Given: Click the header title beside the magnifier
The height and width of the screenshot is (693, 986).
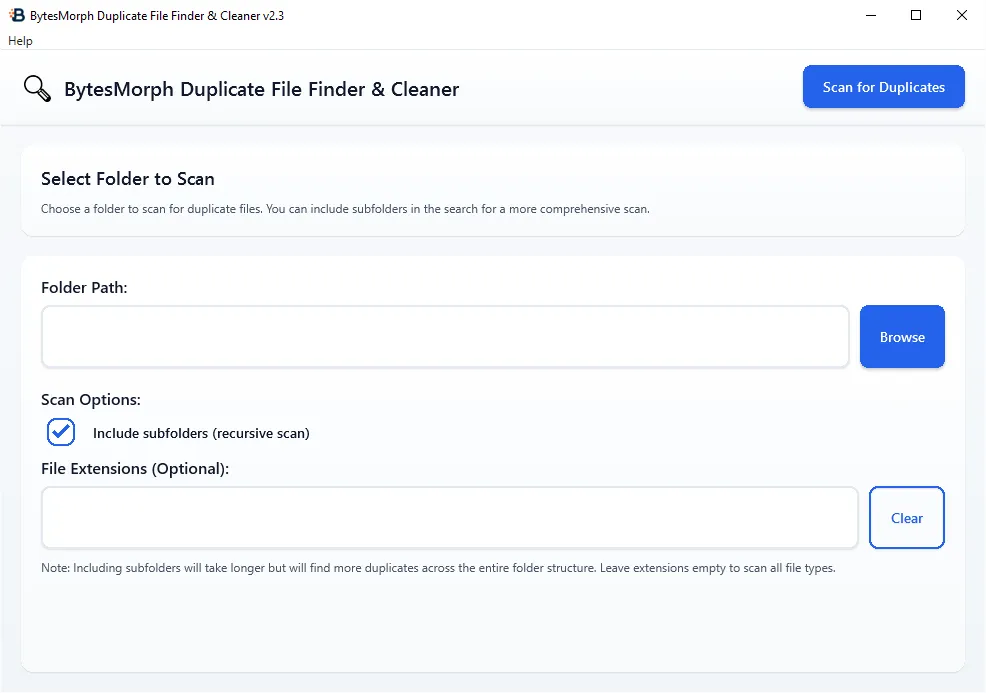Looking at the screenshot, I should pos(261,89).
